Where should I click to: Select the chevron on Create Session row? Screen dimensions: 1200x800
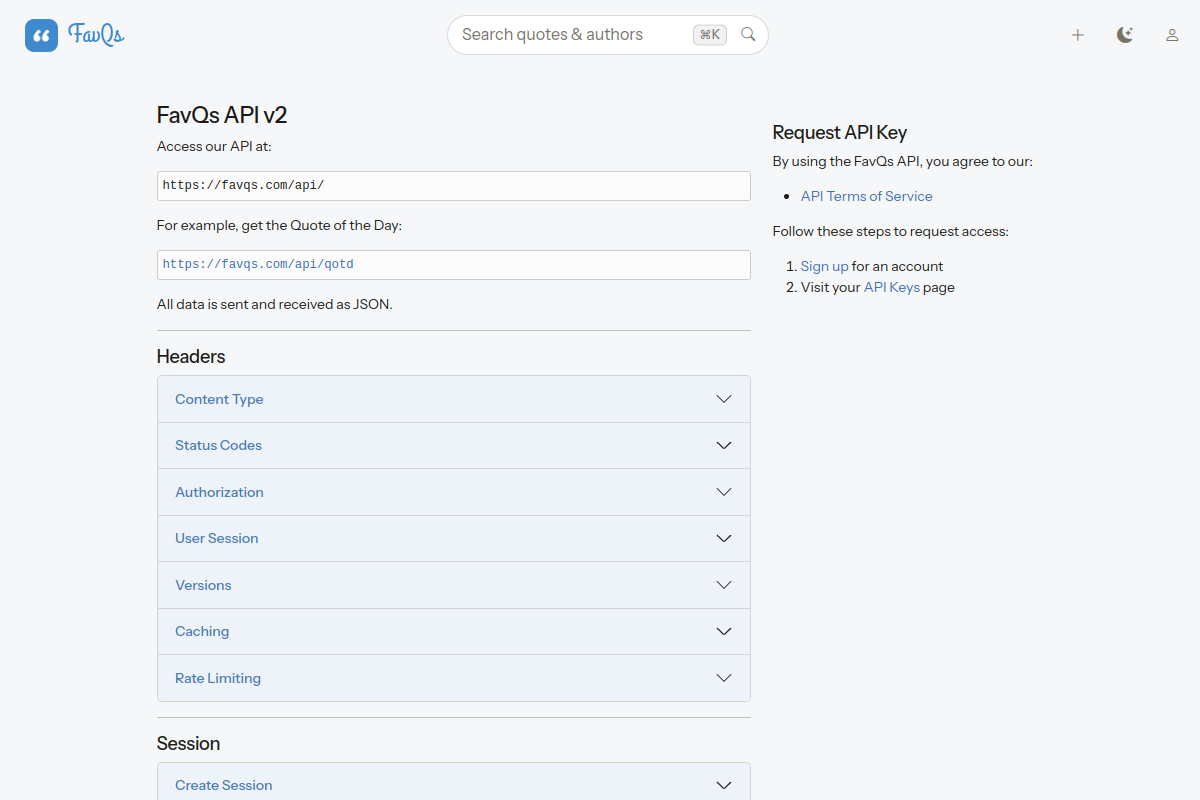click(x=724, y=785)
